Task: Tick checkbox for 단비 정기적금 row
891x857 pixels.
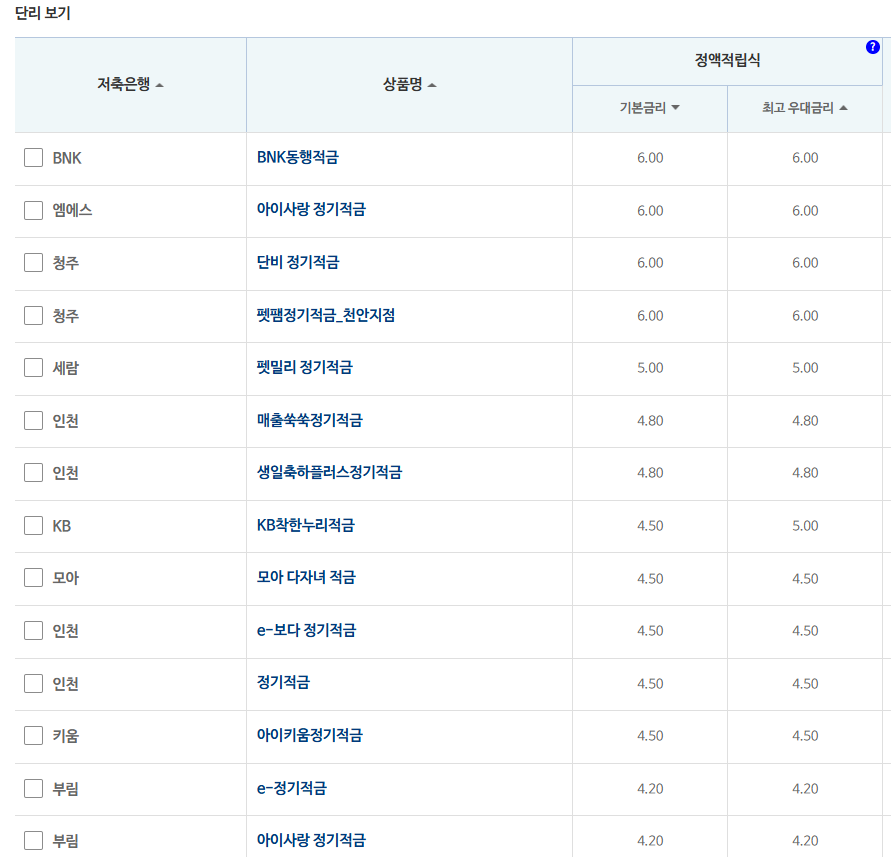Action: tap(34, 263)
